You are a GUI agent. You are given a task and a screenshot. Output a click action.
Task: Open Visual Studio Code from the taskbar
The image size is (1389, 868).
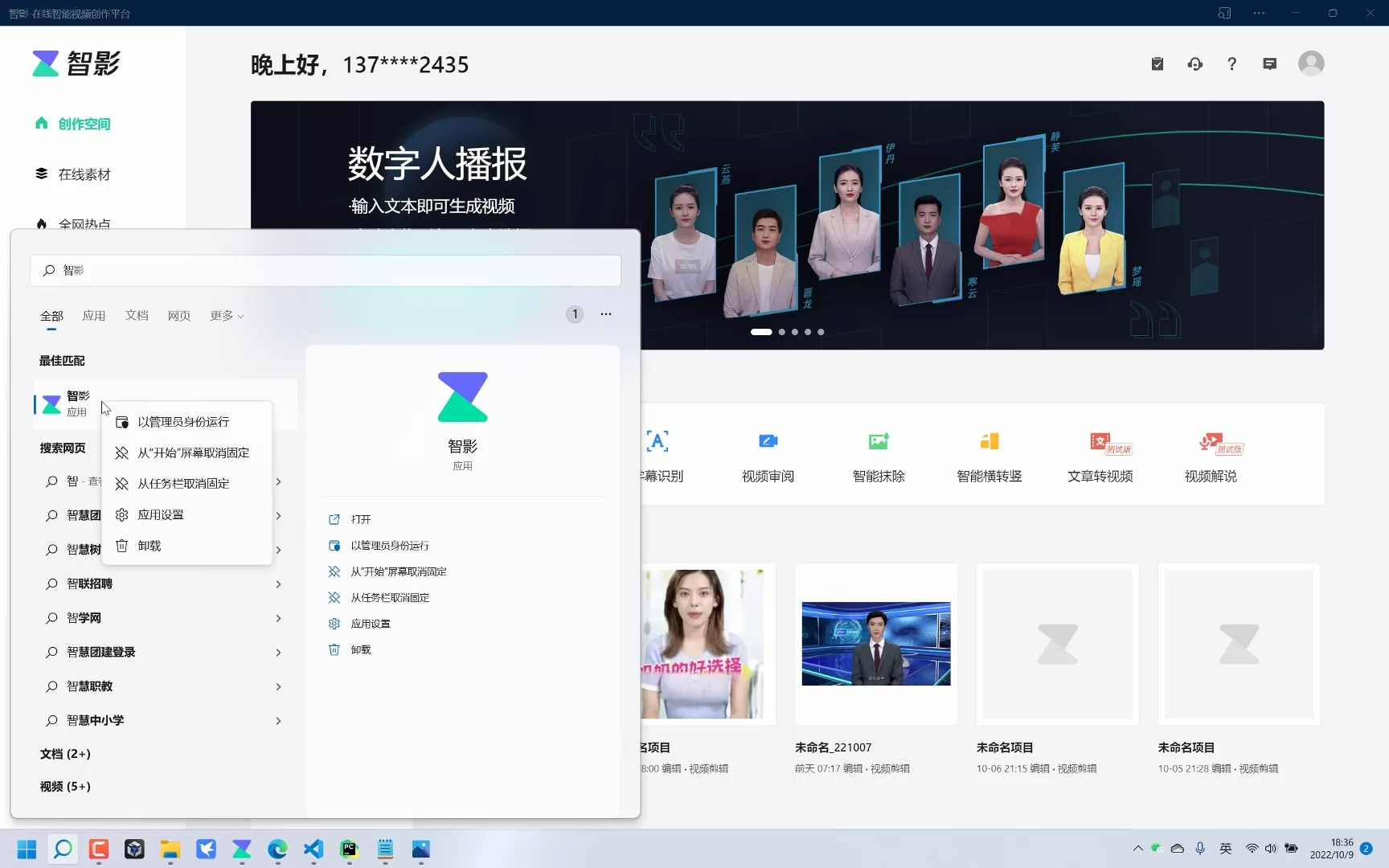coord(313,850)
